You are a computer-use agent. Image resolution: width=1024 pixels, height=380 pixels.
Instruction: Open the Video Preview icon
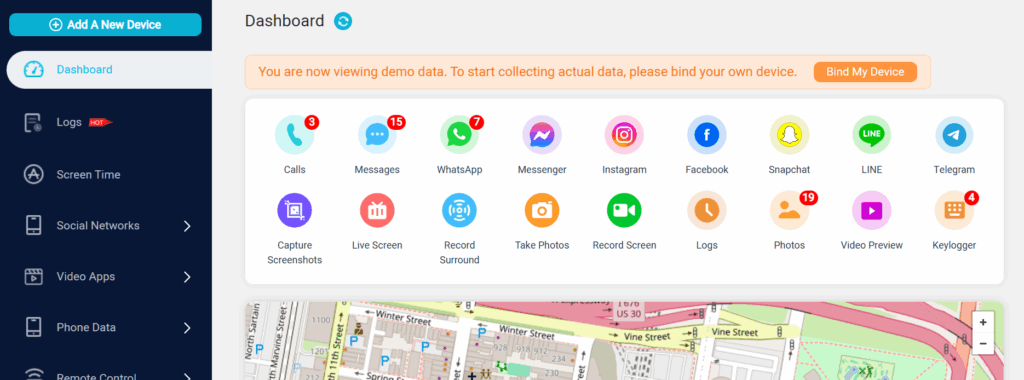(872, 210)
